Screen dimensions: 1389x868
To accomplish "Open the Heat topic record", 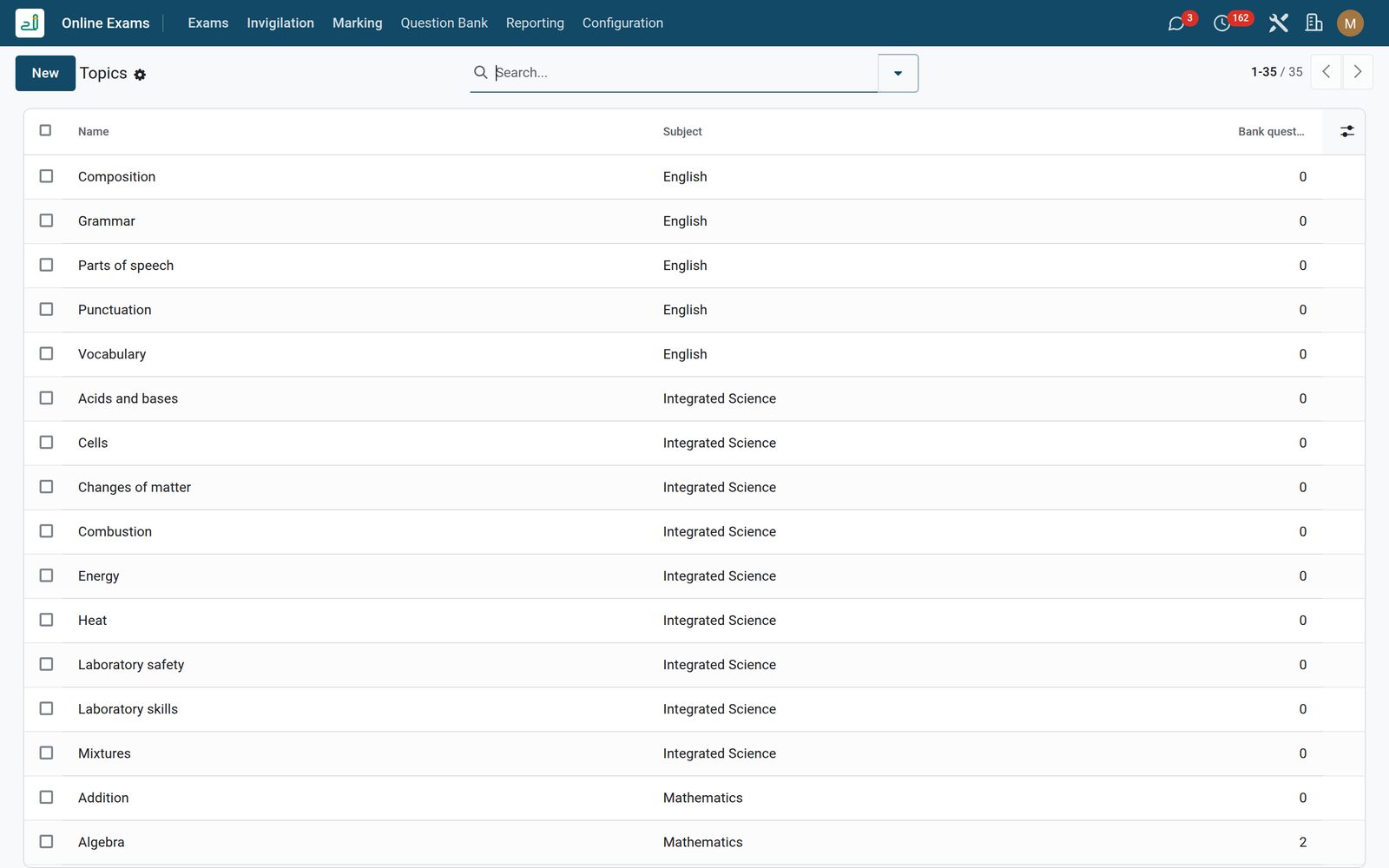I will coord(92,620).
